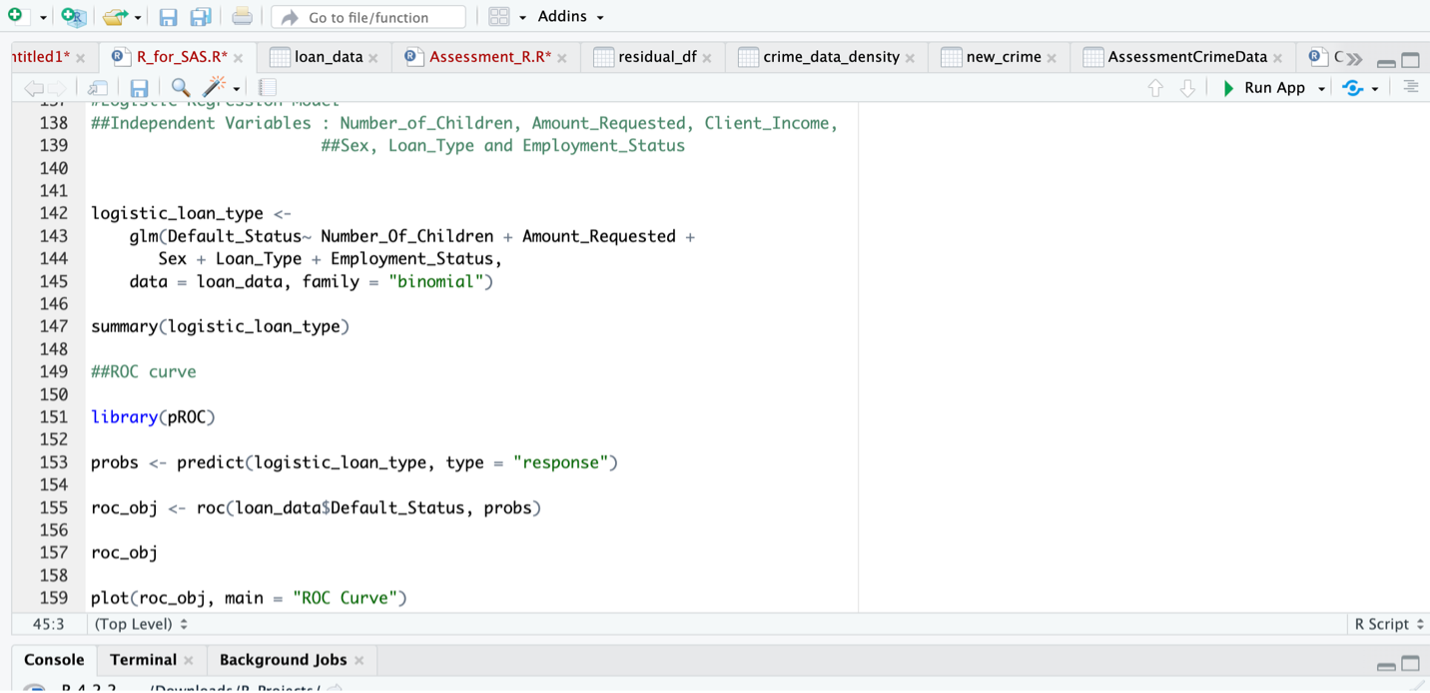Close the residual_df tab
This screenshot has height=693, width=1430.
click(x=707, y=58)
